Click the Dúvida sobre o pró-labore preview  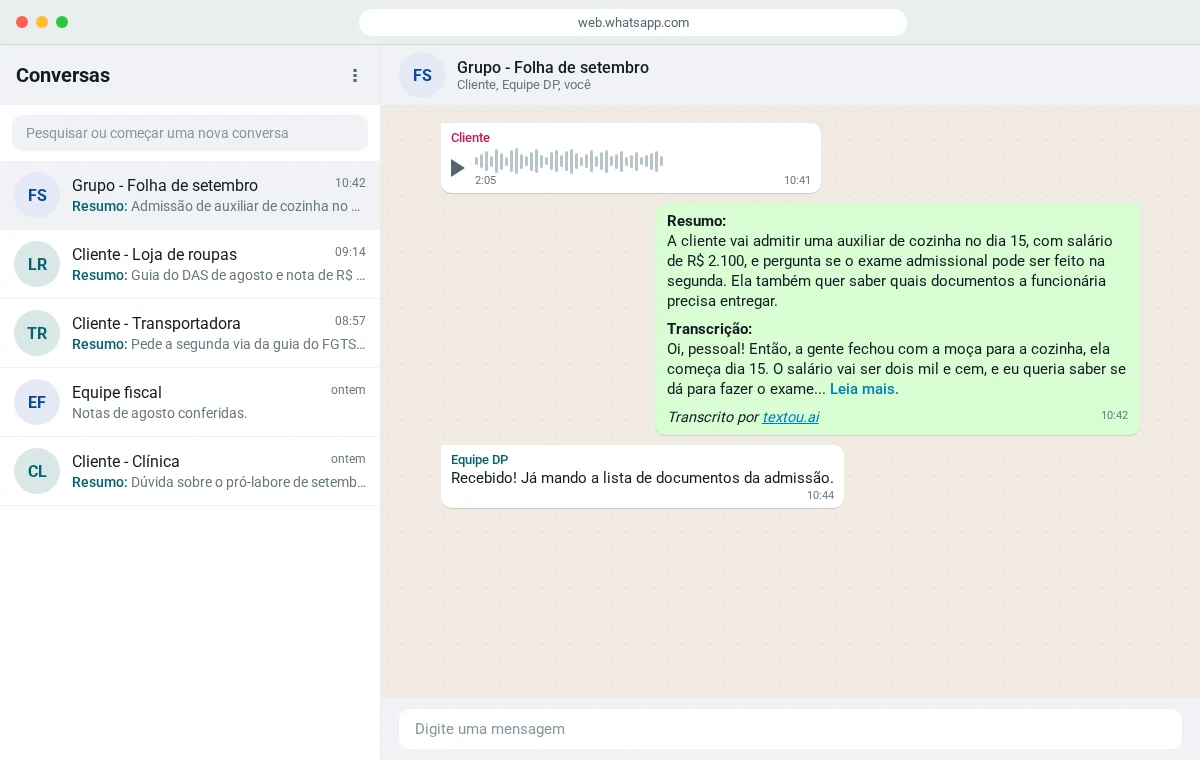(x=219, y=482)
